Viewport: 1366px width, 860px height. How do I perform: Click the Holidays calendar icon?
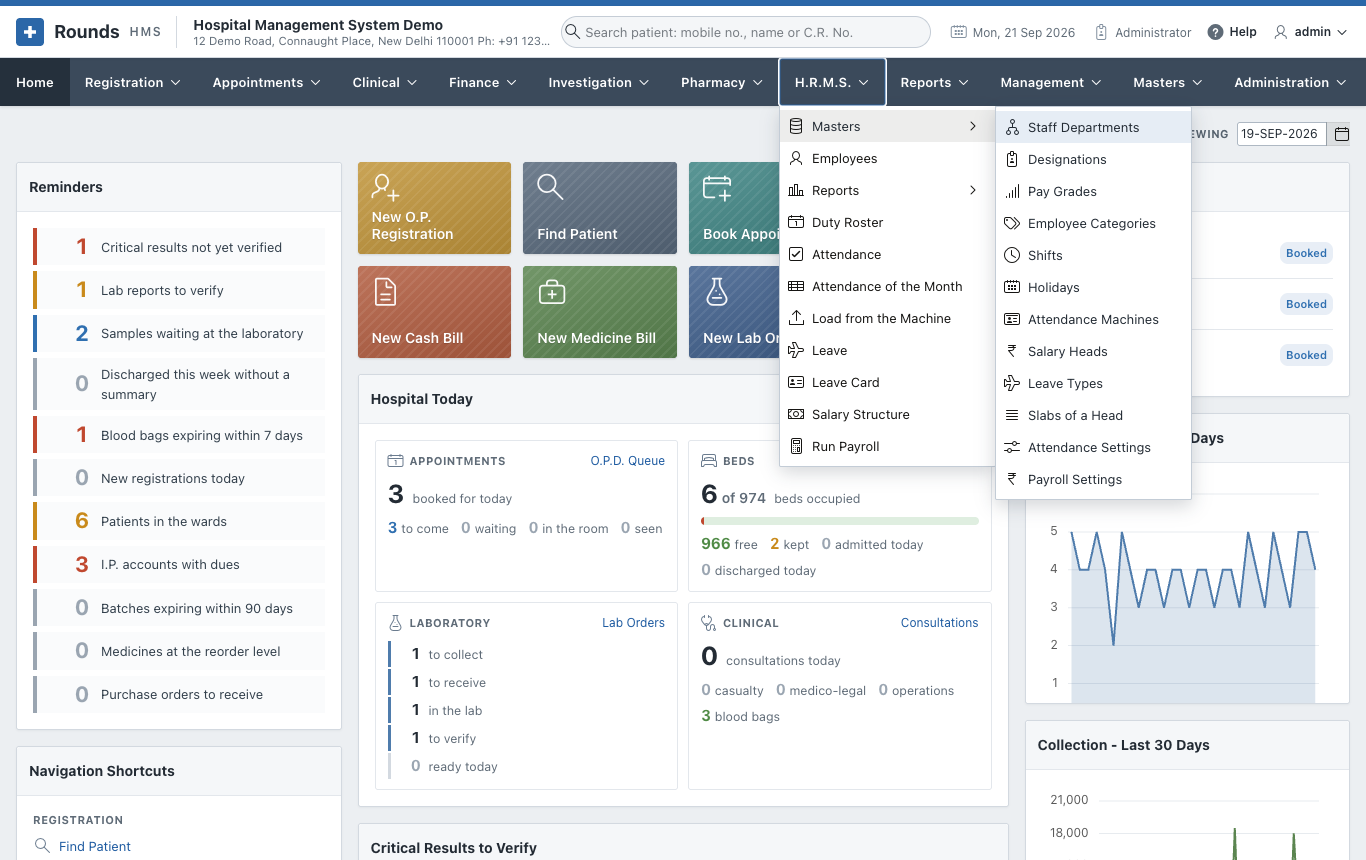pyautogui.click(x=1012, y=287)
